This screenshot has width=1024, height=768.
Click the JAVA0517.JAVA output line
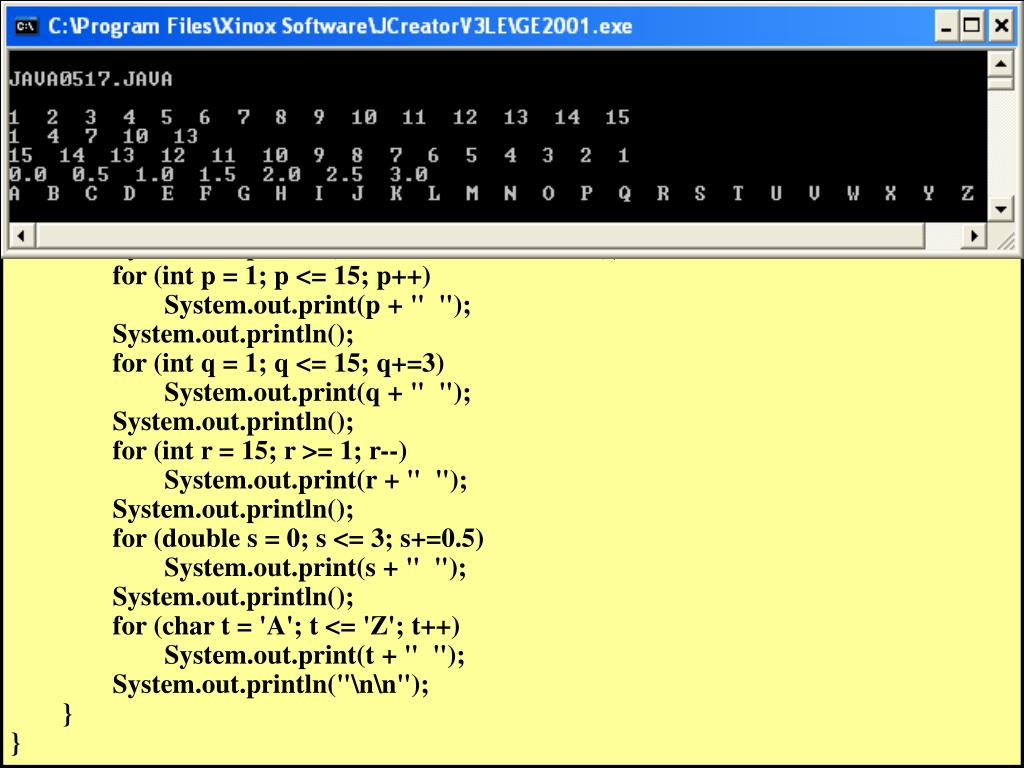click(91, 80)
